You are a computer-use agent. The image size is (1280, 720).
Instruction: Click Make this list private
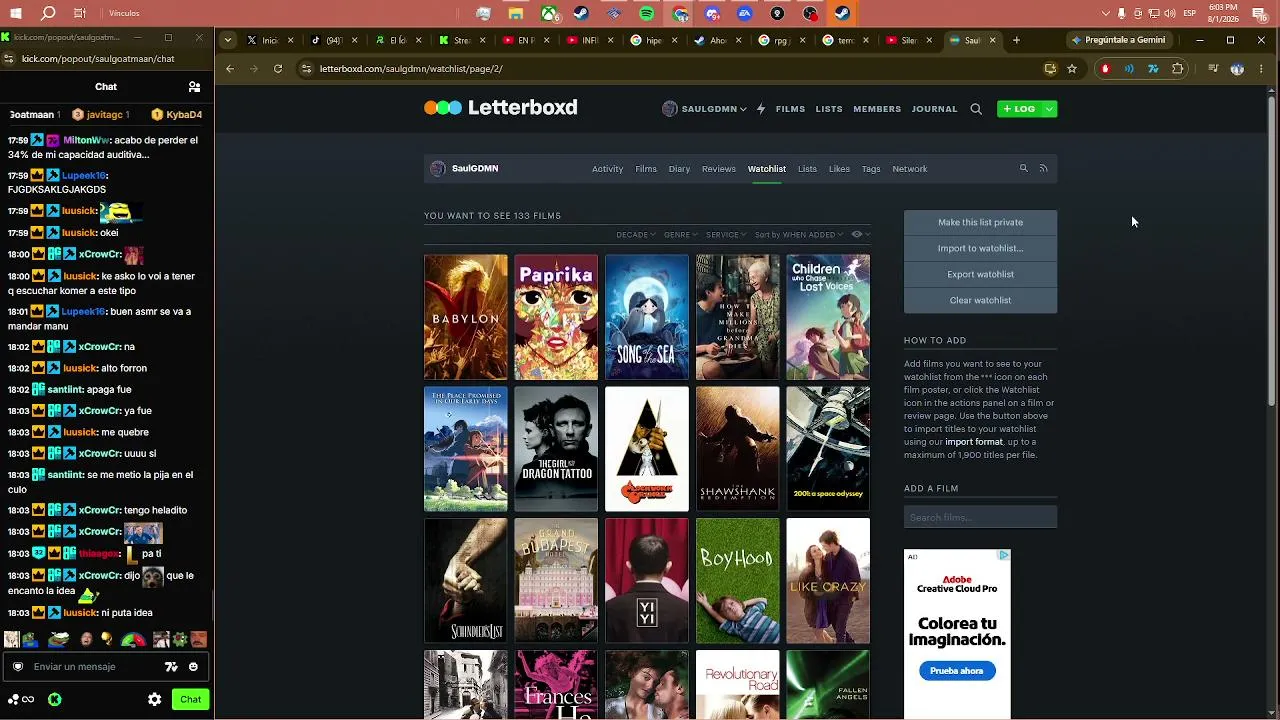pos(980,222)
